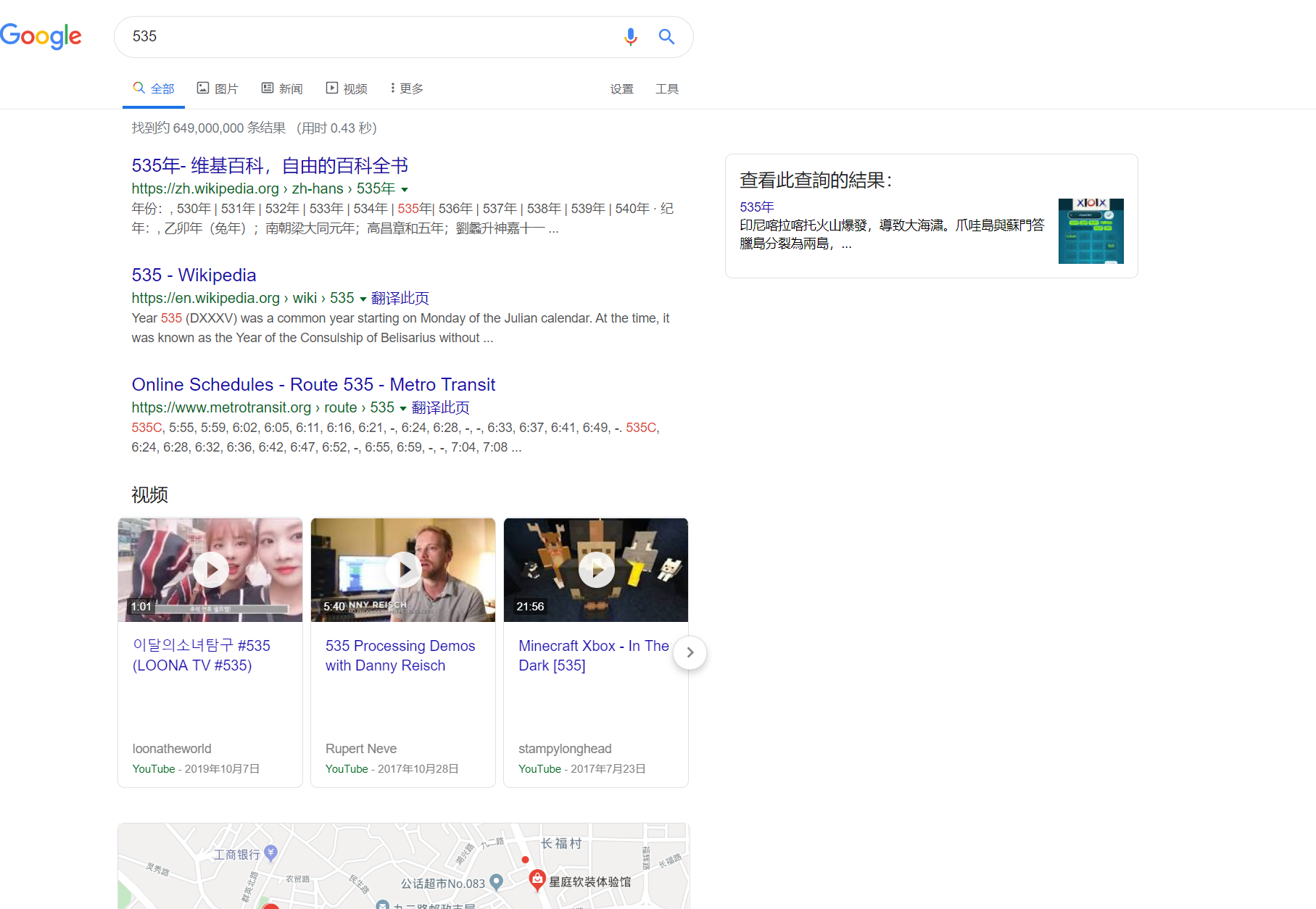Open the 535年 link in the side panel
The height and width of the screenshot is (909, 1316).
click(757, 207)
